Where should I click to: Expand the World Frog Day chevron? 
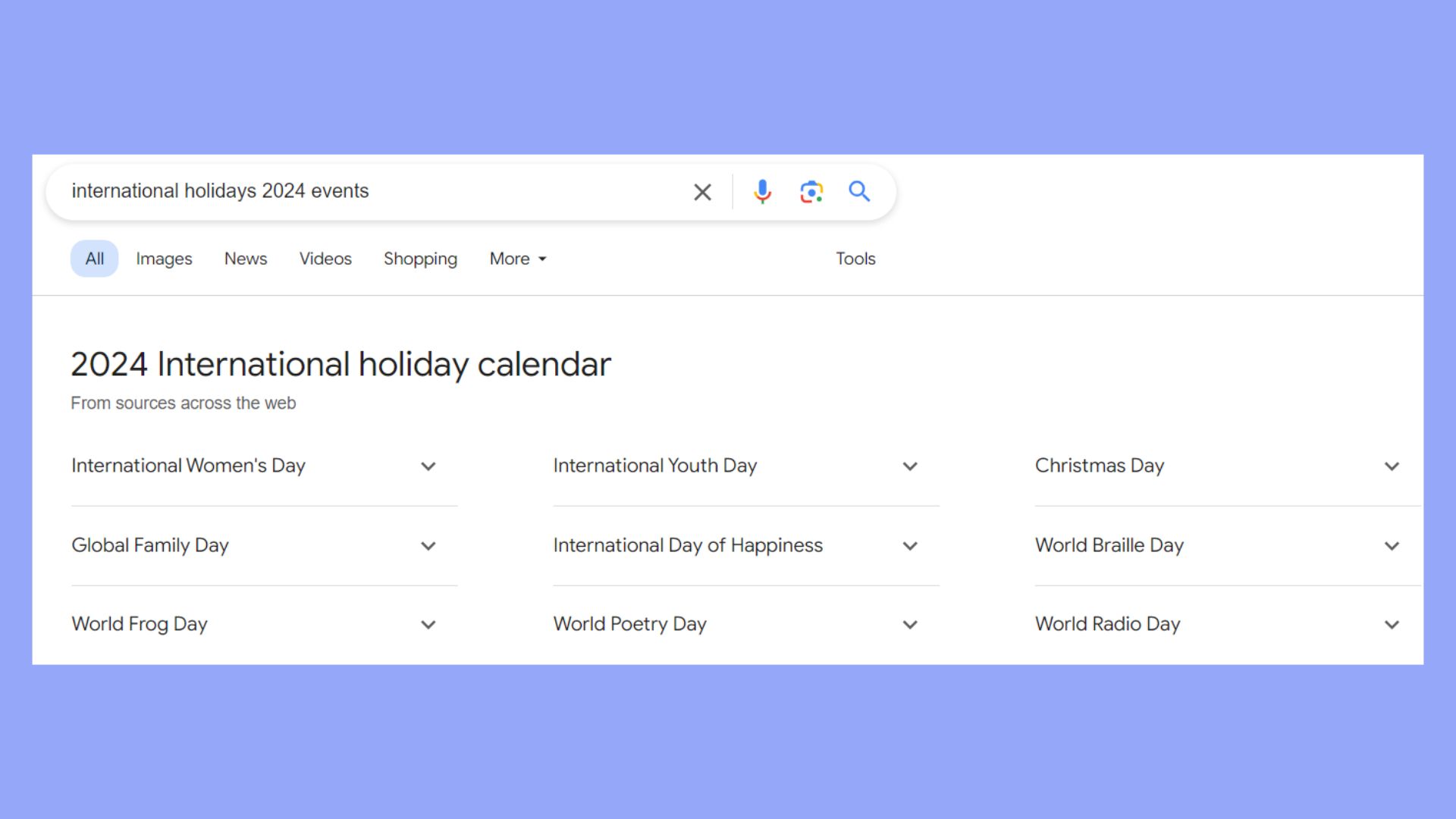(x=428, y=625)
